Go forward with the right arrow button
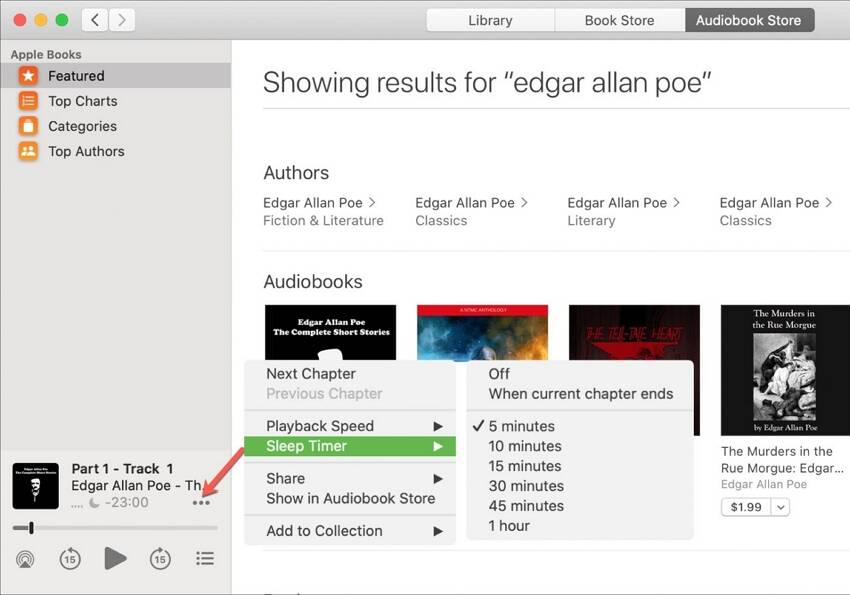 point(122,20)
